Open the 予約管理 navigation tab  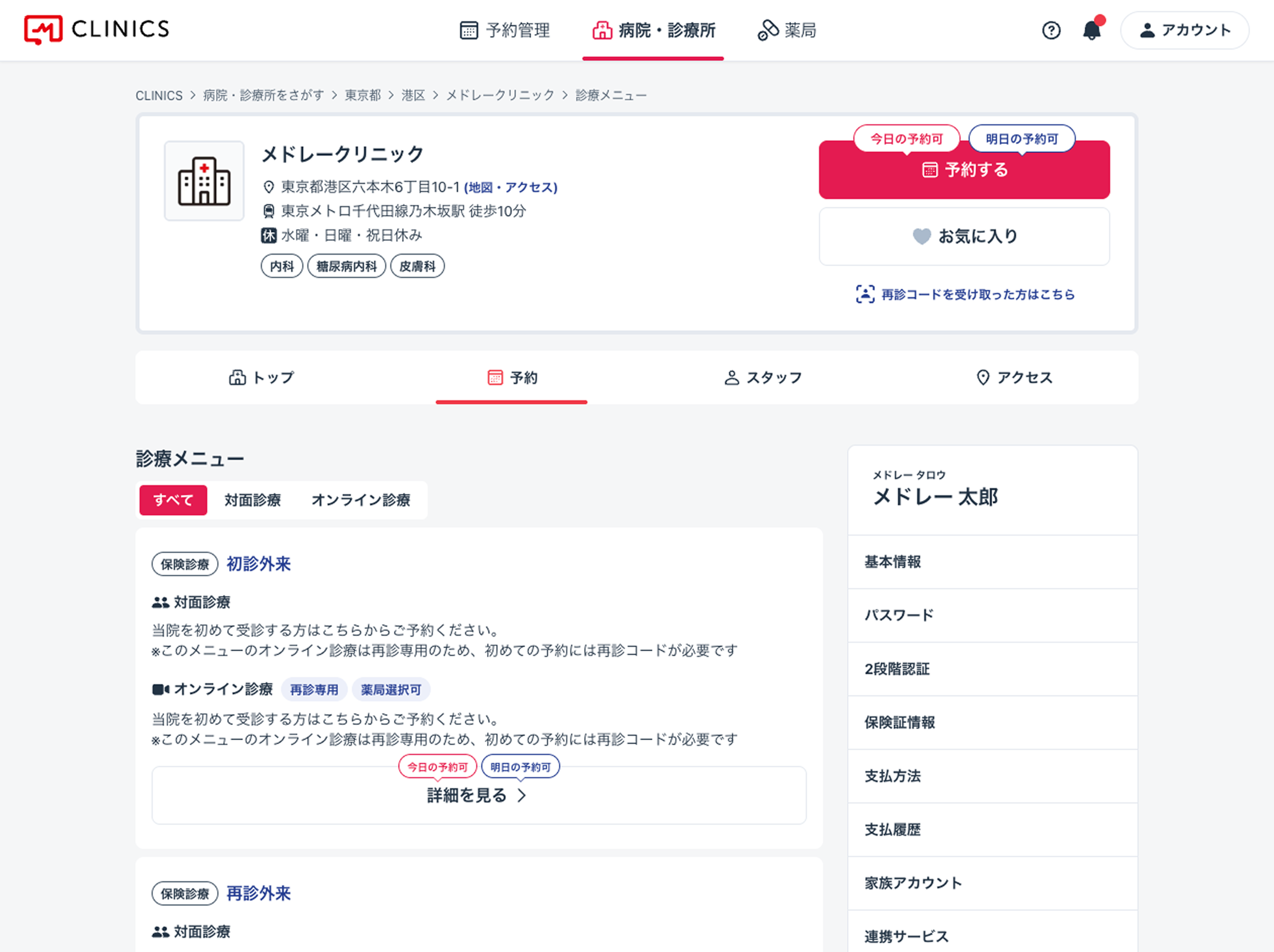(505, 30)
